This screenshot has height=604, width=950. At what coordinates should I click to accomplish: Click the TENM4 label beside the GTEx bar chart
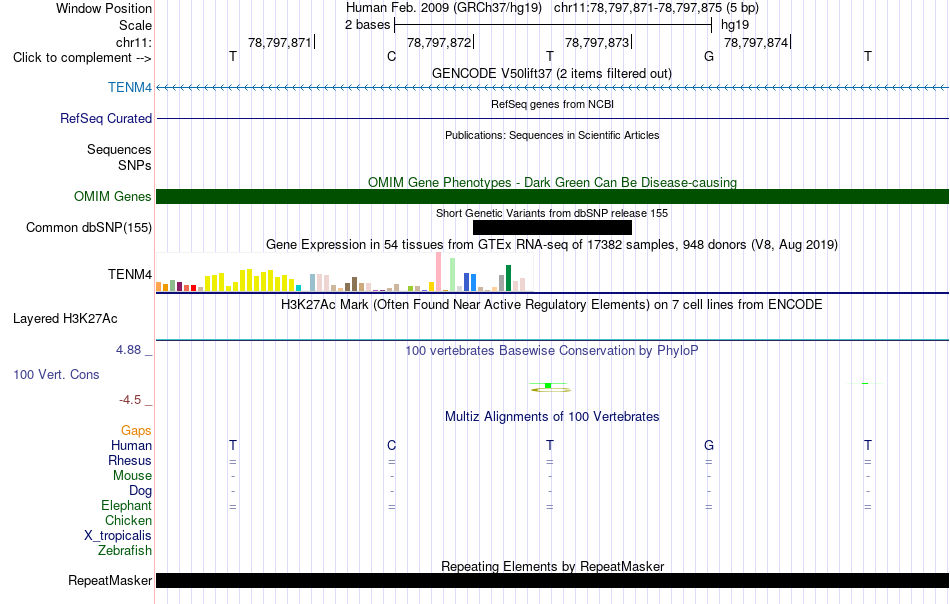130,274
